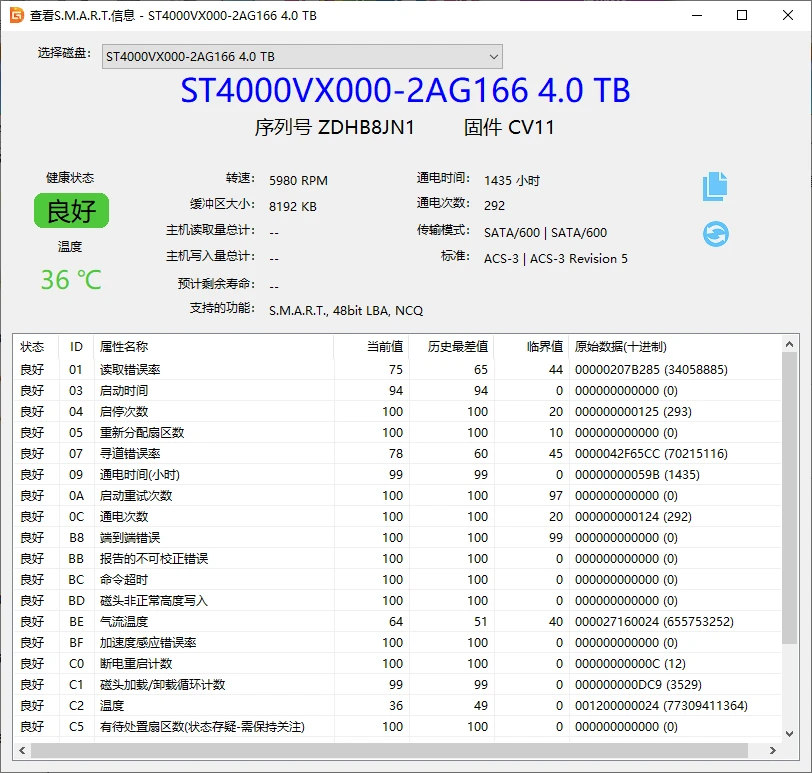The width and height of the screenshot is (812, 773).
Task: Select the 有待处置扇区数 row
Action: pos(397,726)
